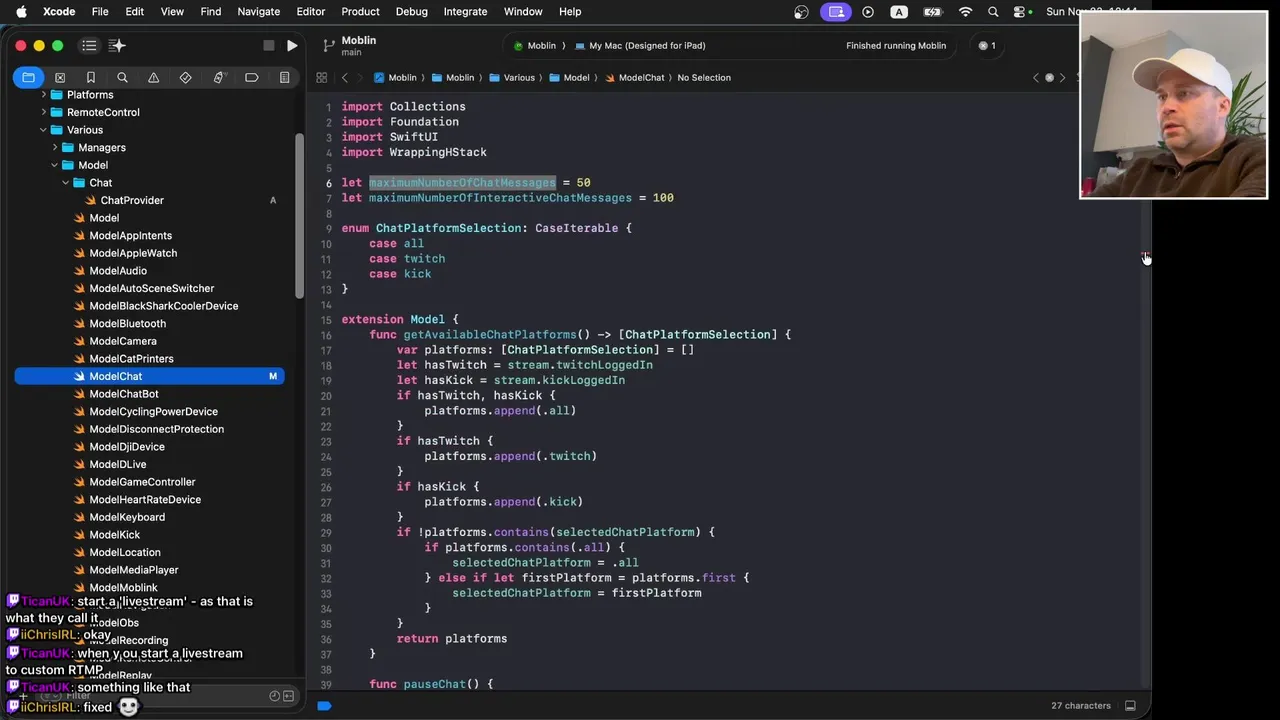Open the Find navigator magnifier
Screen dimensions: 1280x720
122,77
